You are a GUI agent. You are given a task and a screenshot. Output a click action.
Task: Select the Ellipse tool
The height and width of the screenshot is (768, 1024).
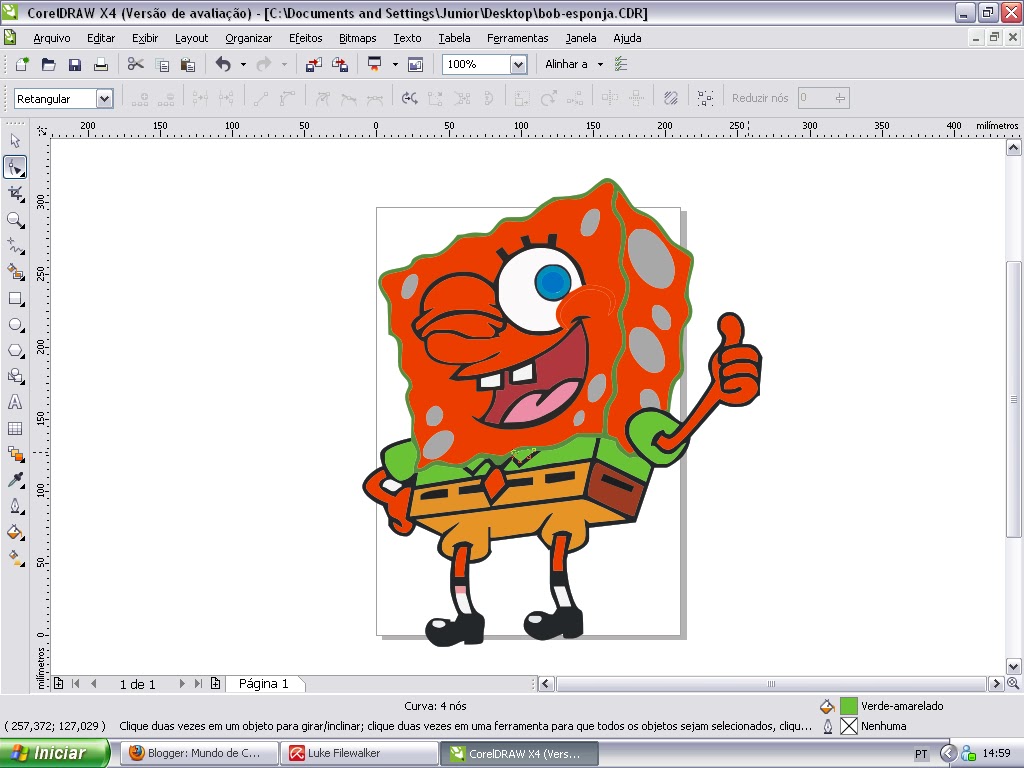click(x=15, y=325)
